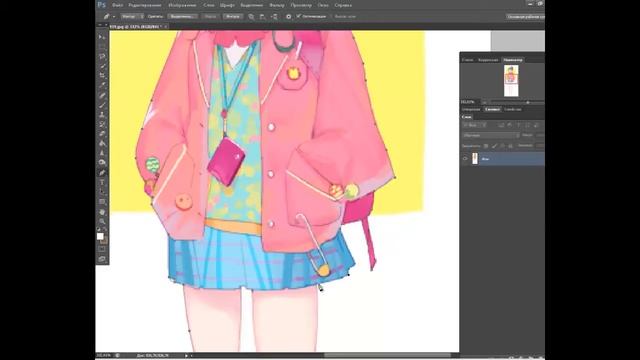Screen dimensions: 640x360
Task: Toggle visibility of the Фон layer
Action: [x=465, y=159]
